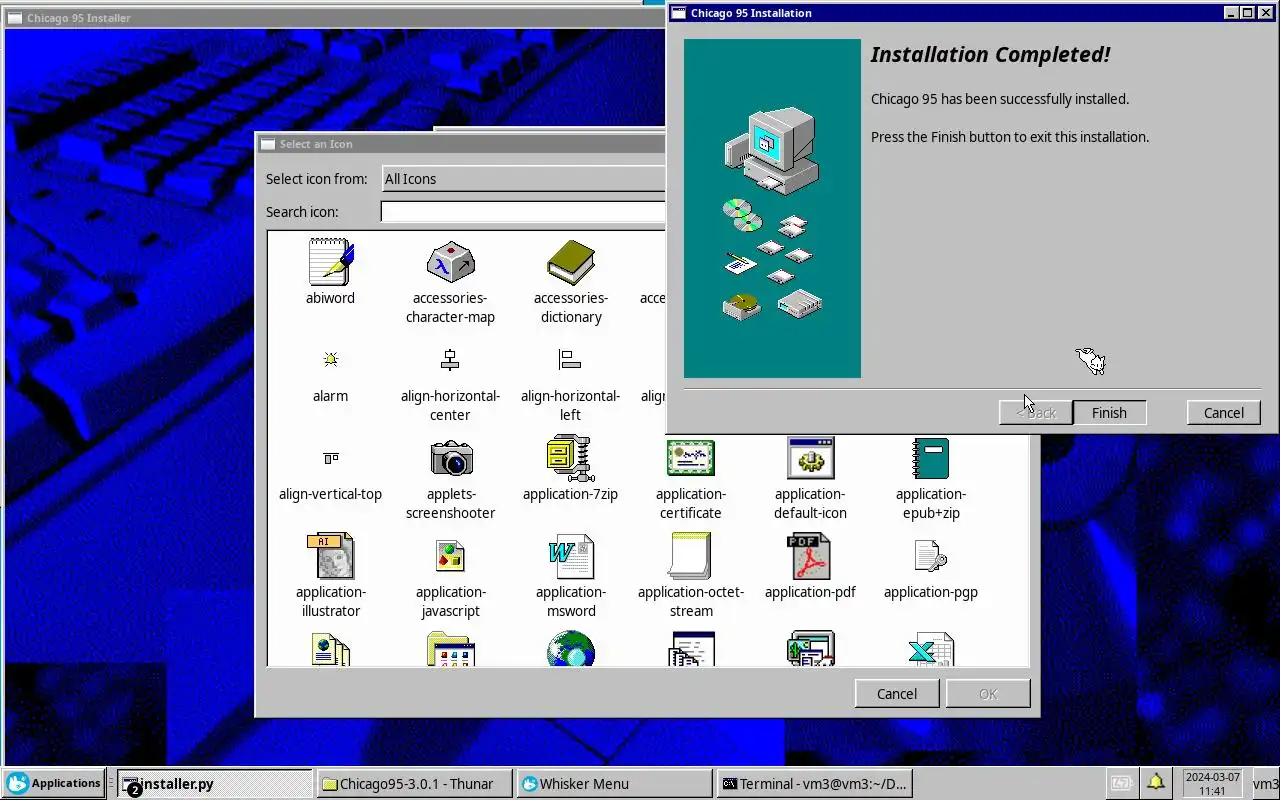
Task: Pick the application-msword icon
Action: click(x=570, y=555)
